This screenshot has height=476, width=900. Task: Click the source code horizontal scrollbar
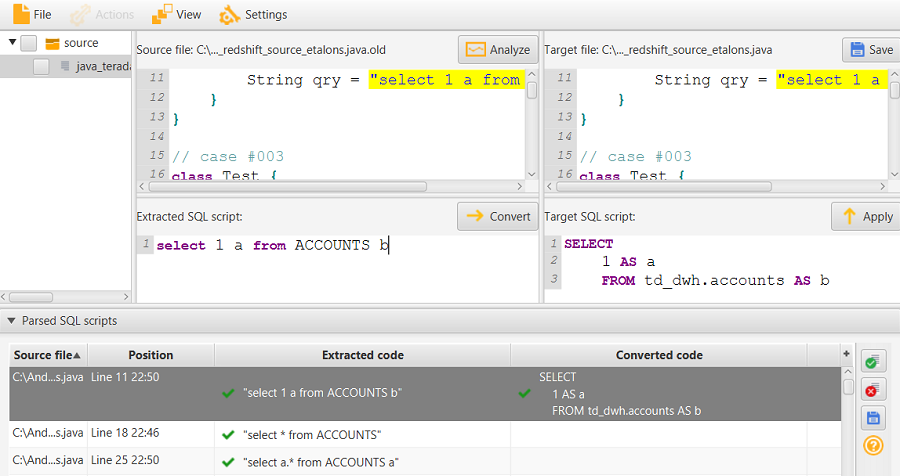coord(300,186)
